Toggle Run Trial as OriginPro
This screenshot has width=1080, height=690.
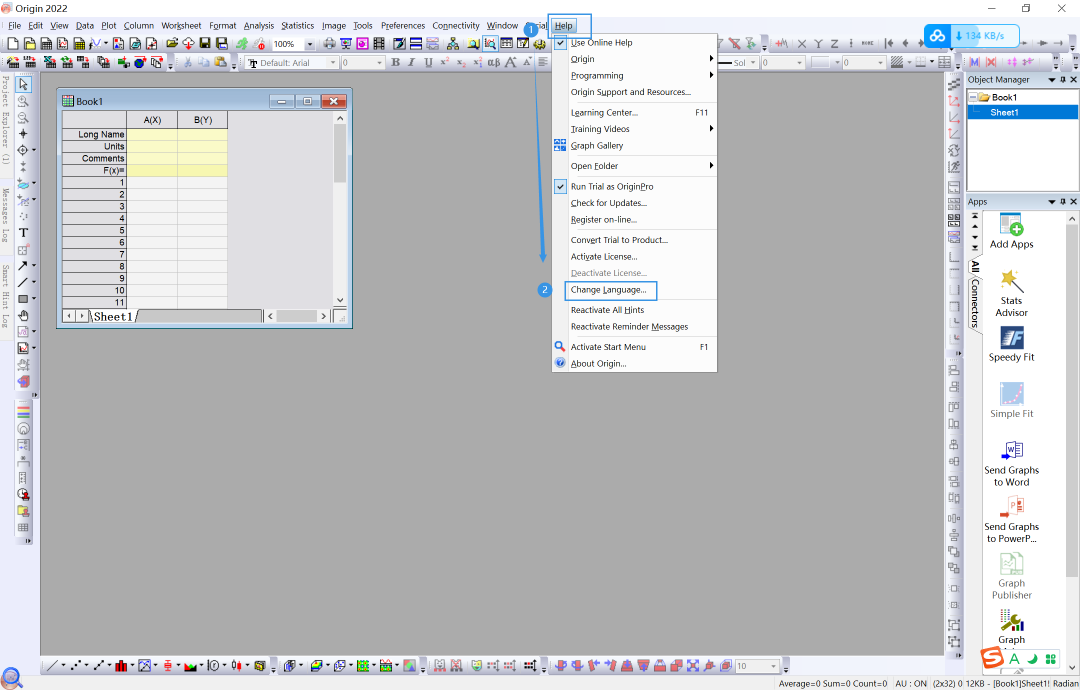pos(612,187)
